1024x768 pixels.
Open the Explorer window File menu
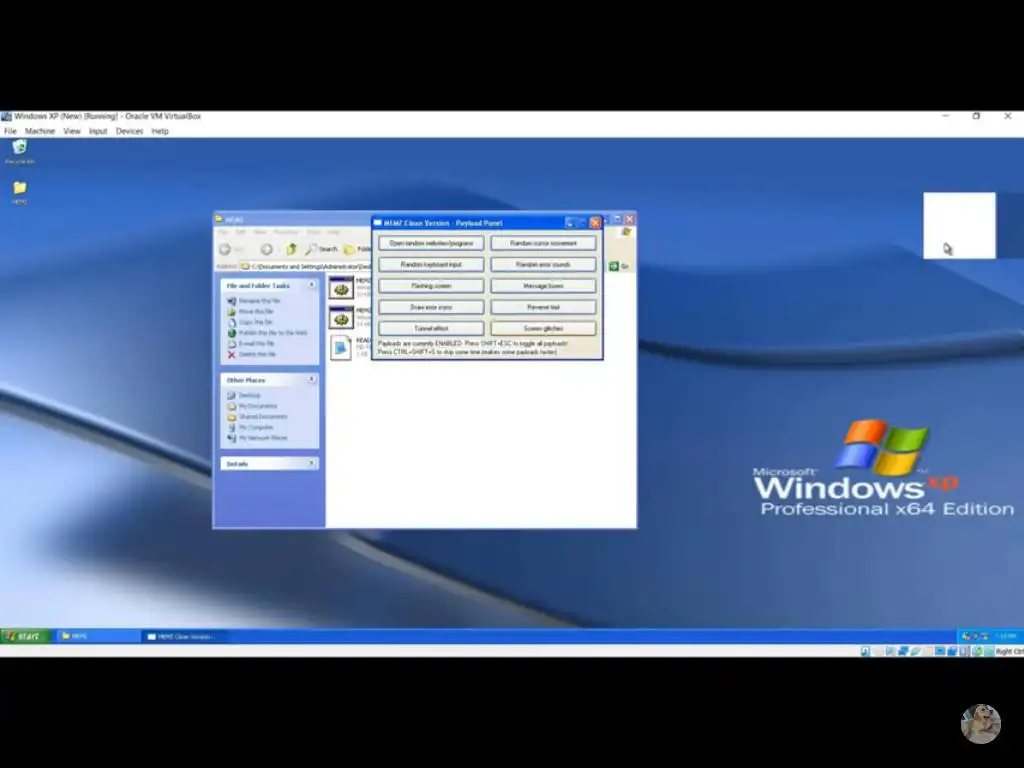click(223, 232)
